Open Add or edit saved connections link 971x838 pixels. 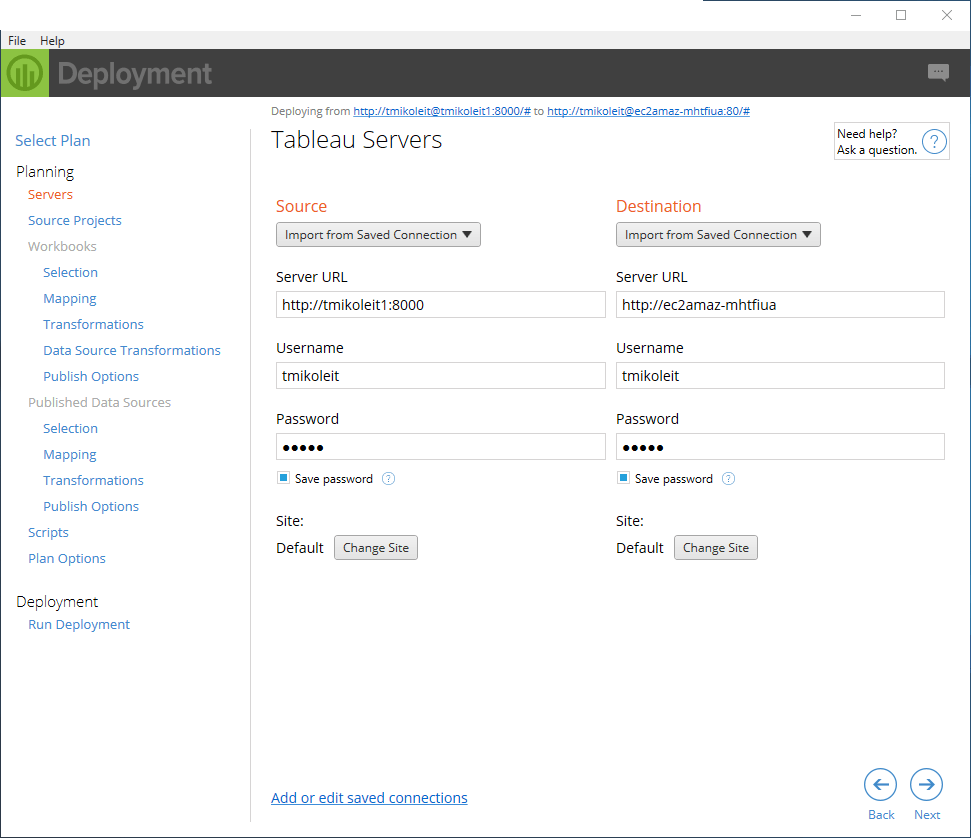(x=369, y=798)
